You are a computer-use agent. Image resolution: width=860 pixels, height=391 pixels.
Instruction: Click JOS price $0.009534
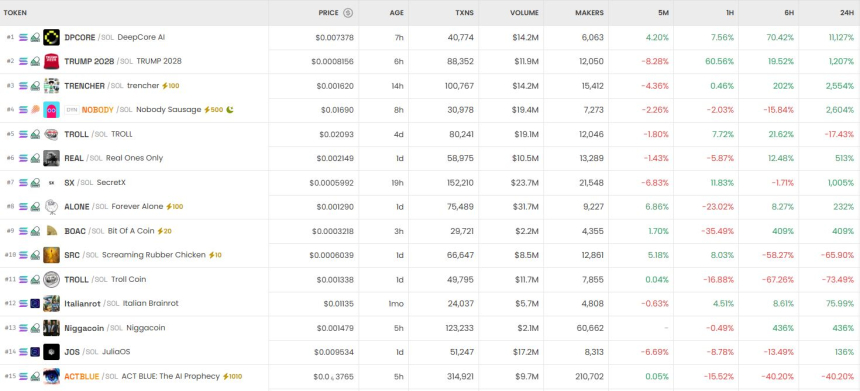pos(334,352)
